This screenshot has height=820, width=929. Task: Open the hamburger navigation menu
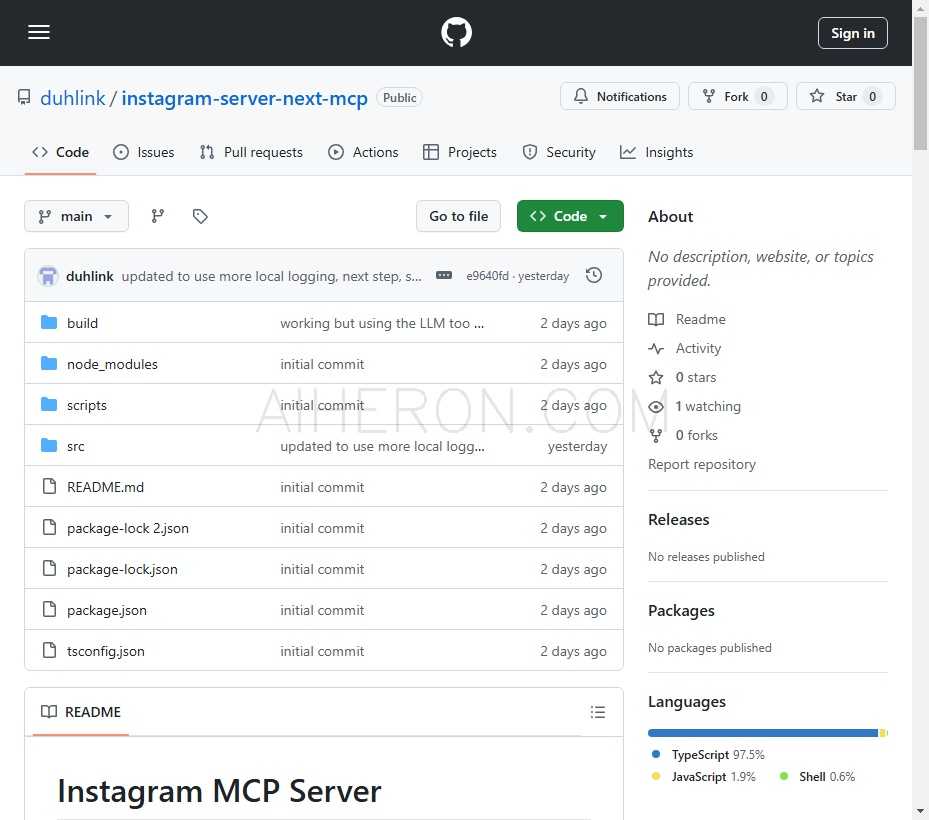(39, 32)
